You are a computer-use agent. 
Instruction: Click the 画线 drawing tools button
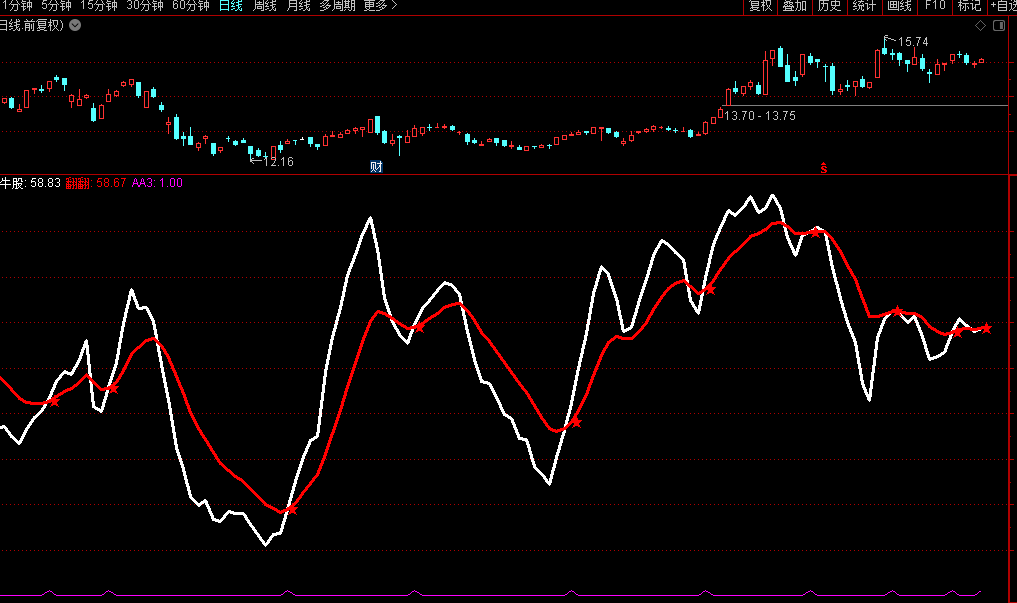899,6
